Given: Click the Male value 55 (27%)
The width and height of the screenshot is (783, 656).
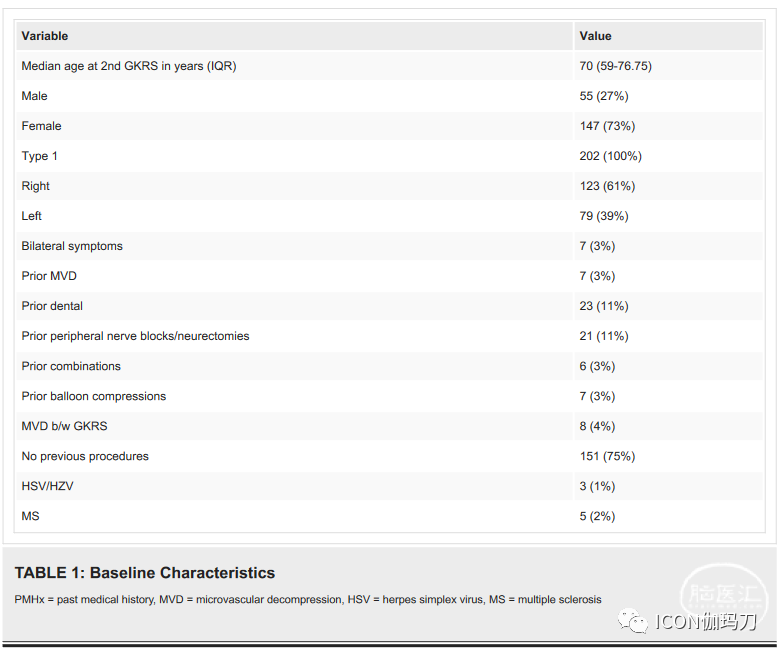Looking at the screenshot, I should (x=604, y=96).
